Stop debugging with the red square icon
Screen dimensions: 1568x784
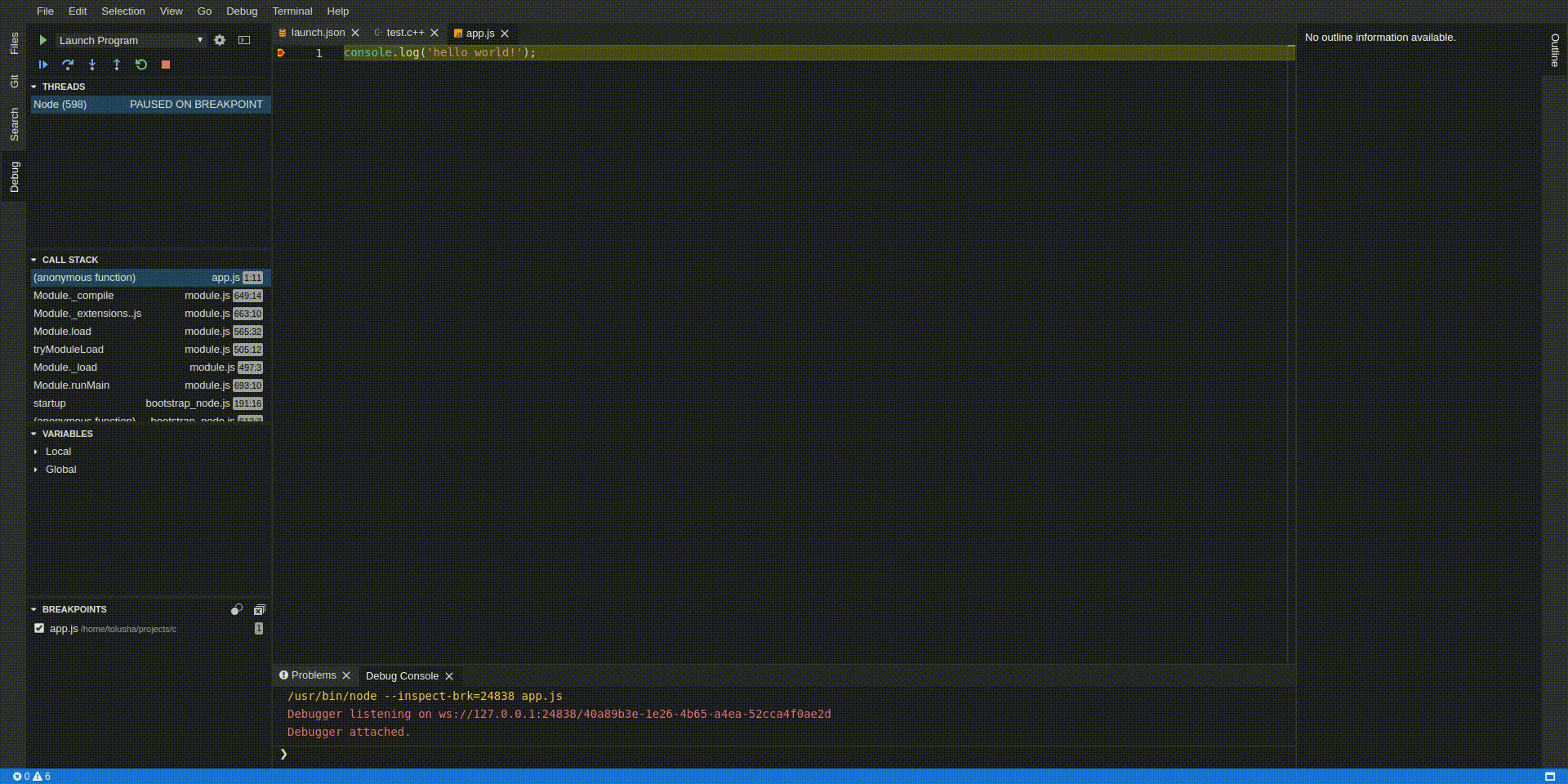[x=166, y=65]
